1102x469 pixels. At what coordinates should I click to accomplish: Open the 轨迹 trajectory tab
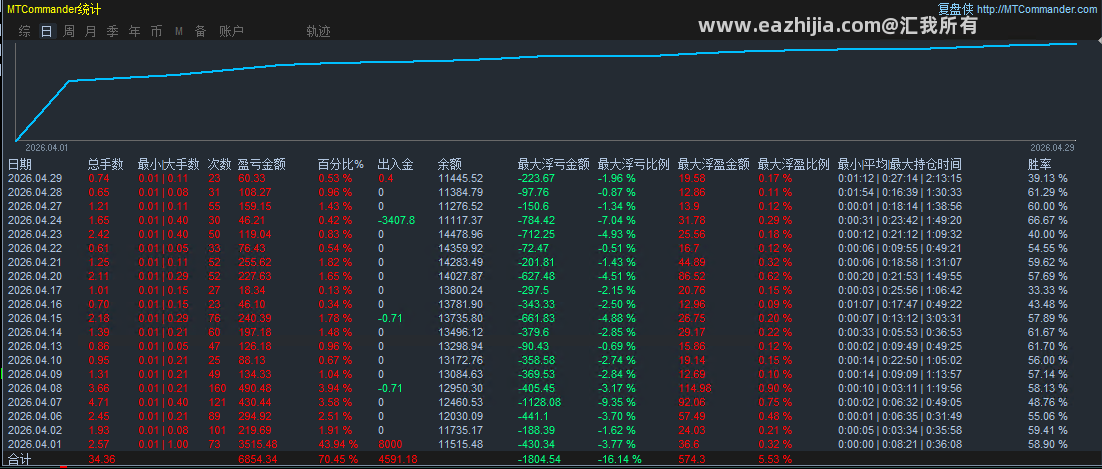(318, 31)
